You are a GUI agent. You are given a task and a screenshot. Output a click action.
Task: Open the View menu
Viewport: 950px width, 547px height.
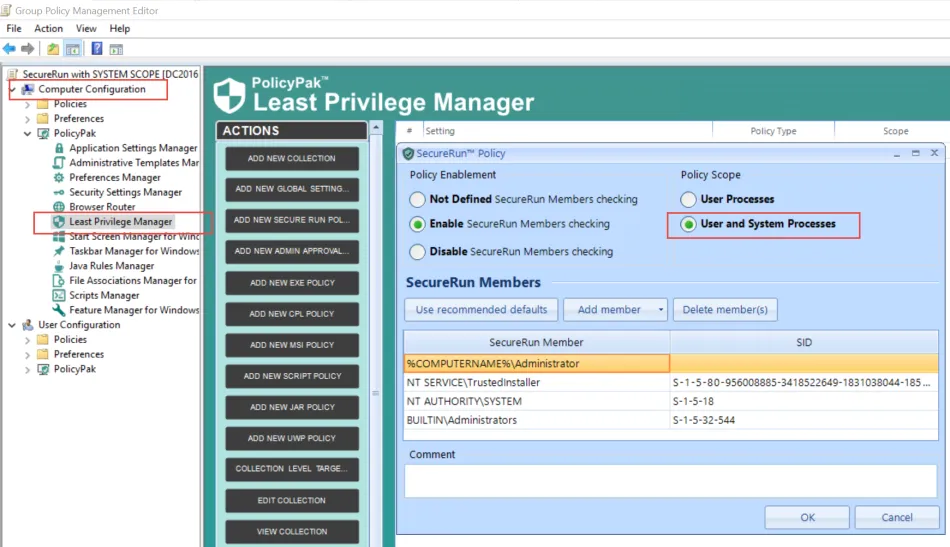[86, 28]
